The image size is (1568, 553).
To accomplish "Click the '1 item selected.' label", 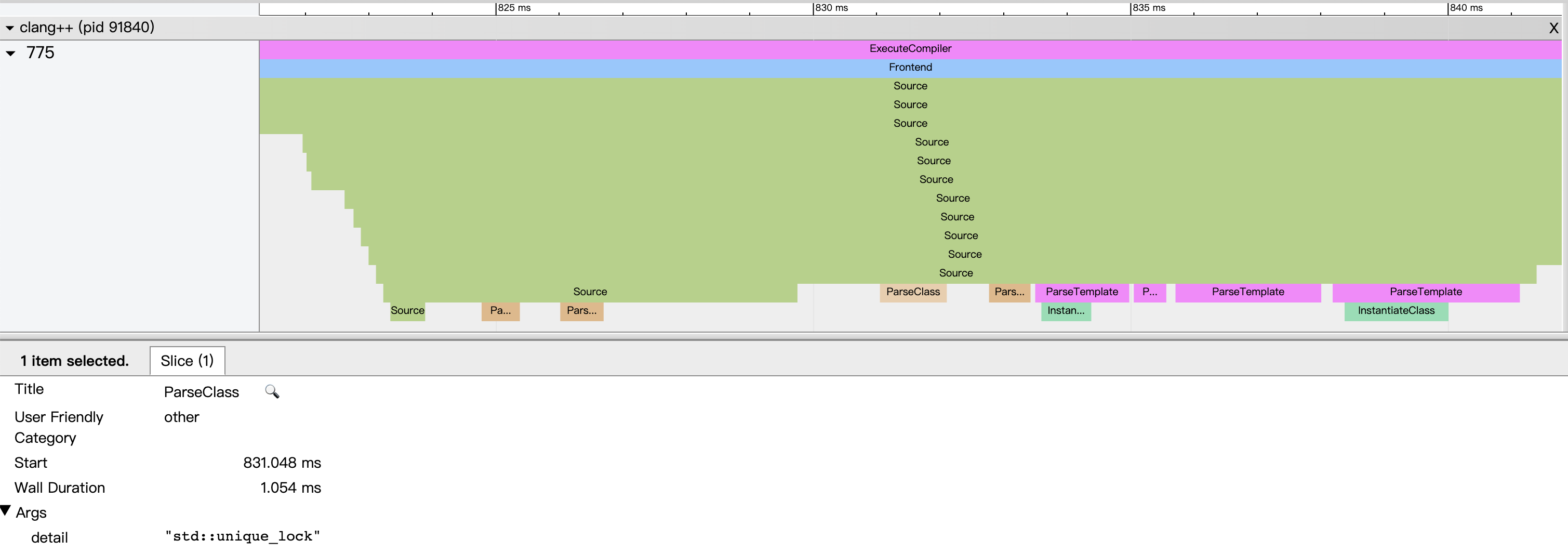I will coord(74,361).
